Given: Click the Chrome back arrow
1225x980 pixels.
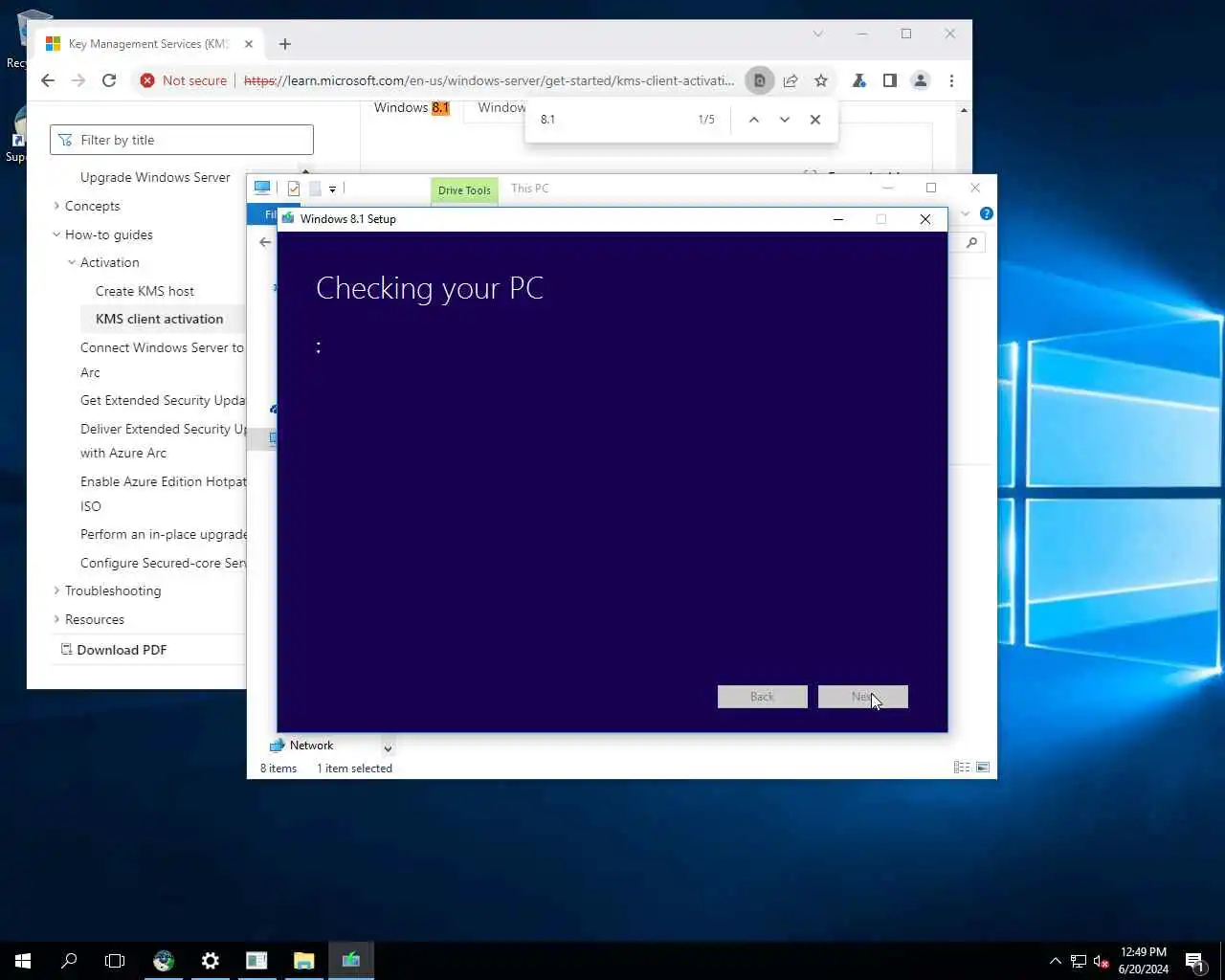Looking at the screenshot, I should (x=48, y=80).
